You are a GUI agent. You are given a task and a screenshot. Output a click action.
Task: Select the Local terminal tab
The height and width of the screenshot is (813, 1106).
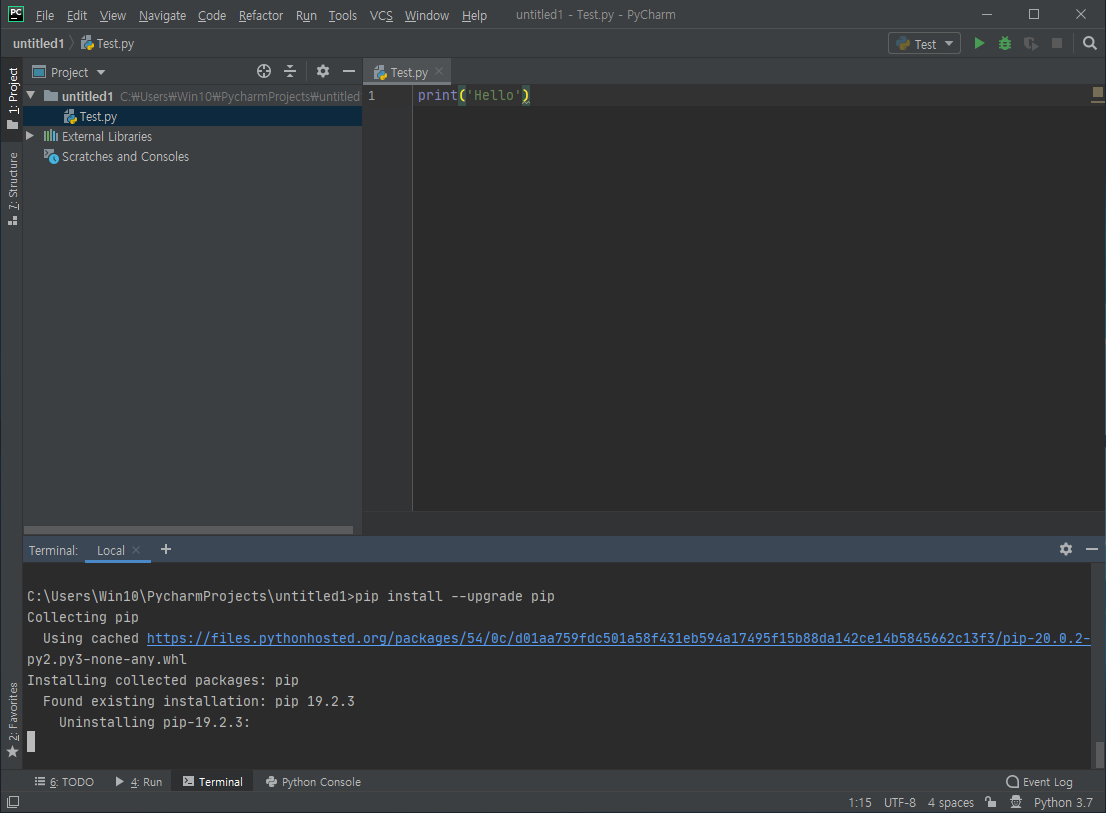coord(111,550)
